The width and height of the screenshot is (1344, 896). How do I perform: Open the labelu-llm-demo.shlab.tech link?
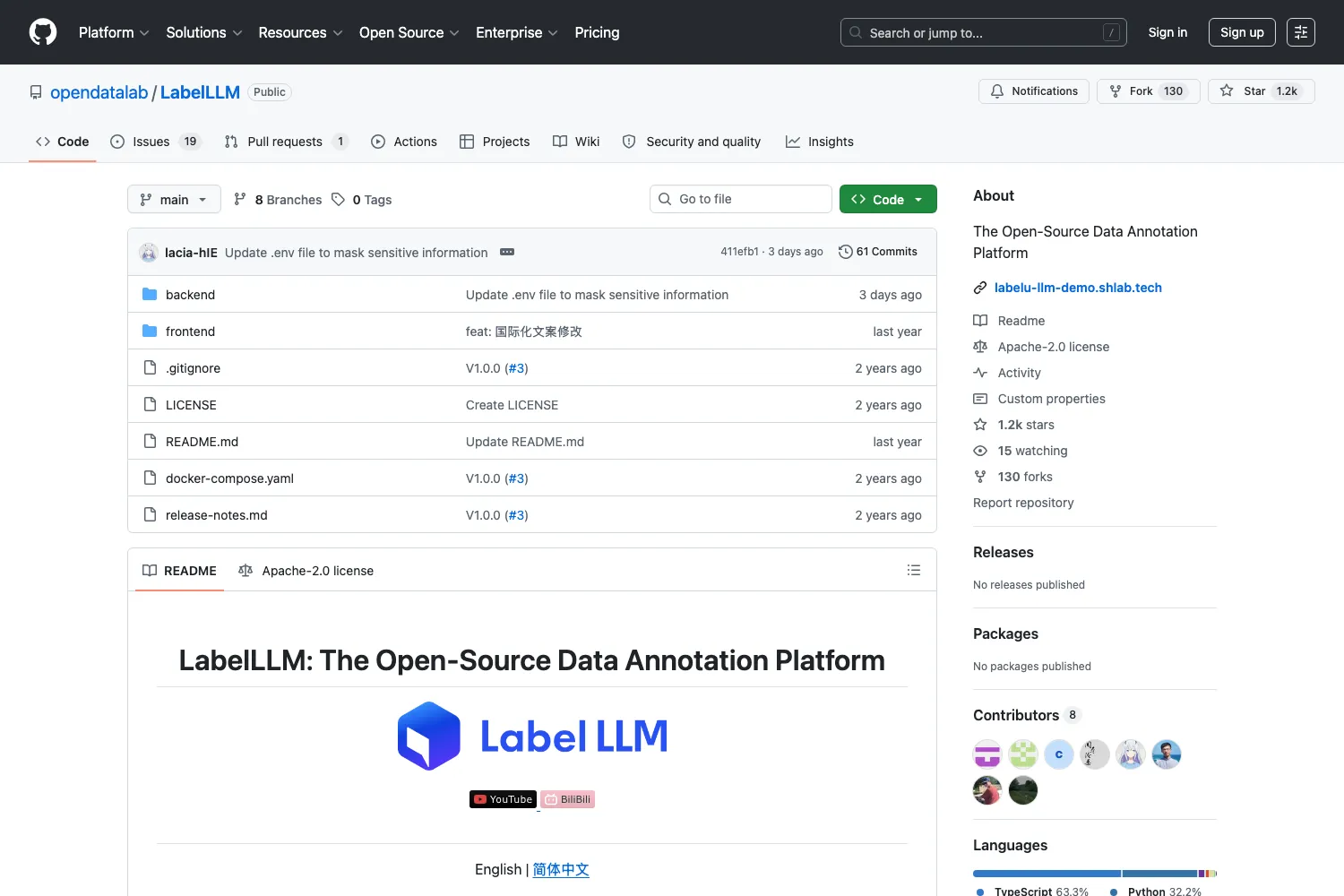[x=1078, y=288]
